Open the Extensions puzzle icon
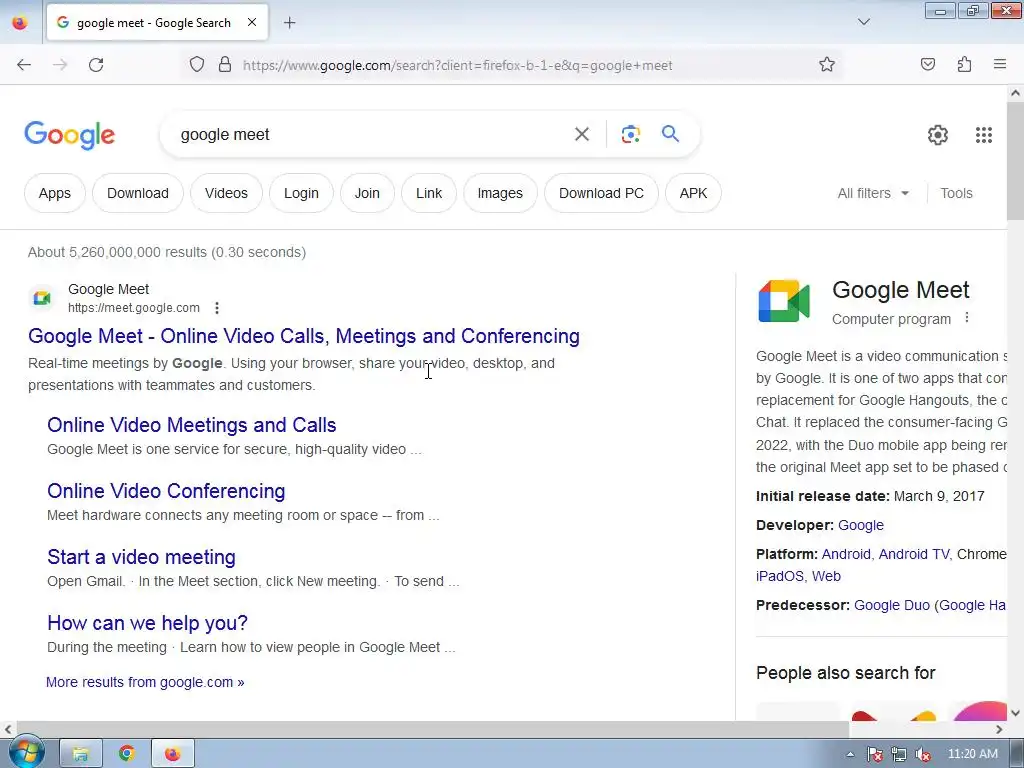This screenshot has height=768, width=1024. coord(964,65)
